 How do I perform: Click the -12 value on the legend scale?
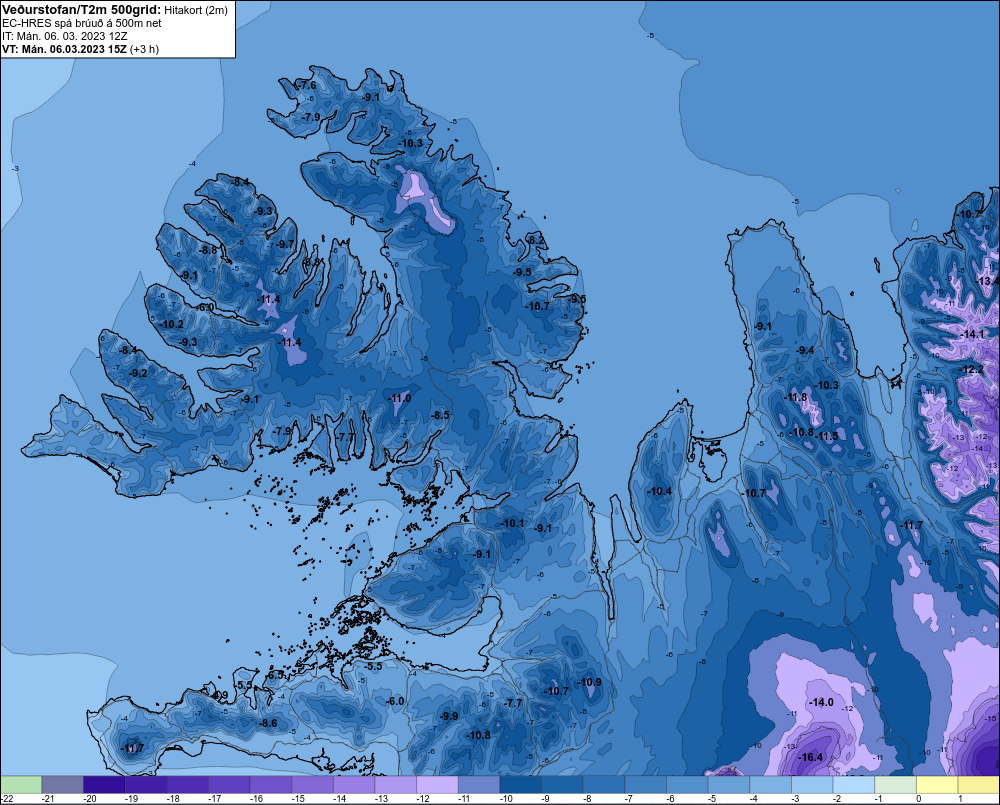tap(423, 799)
